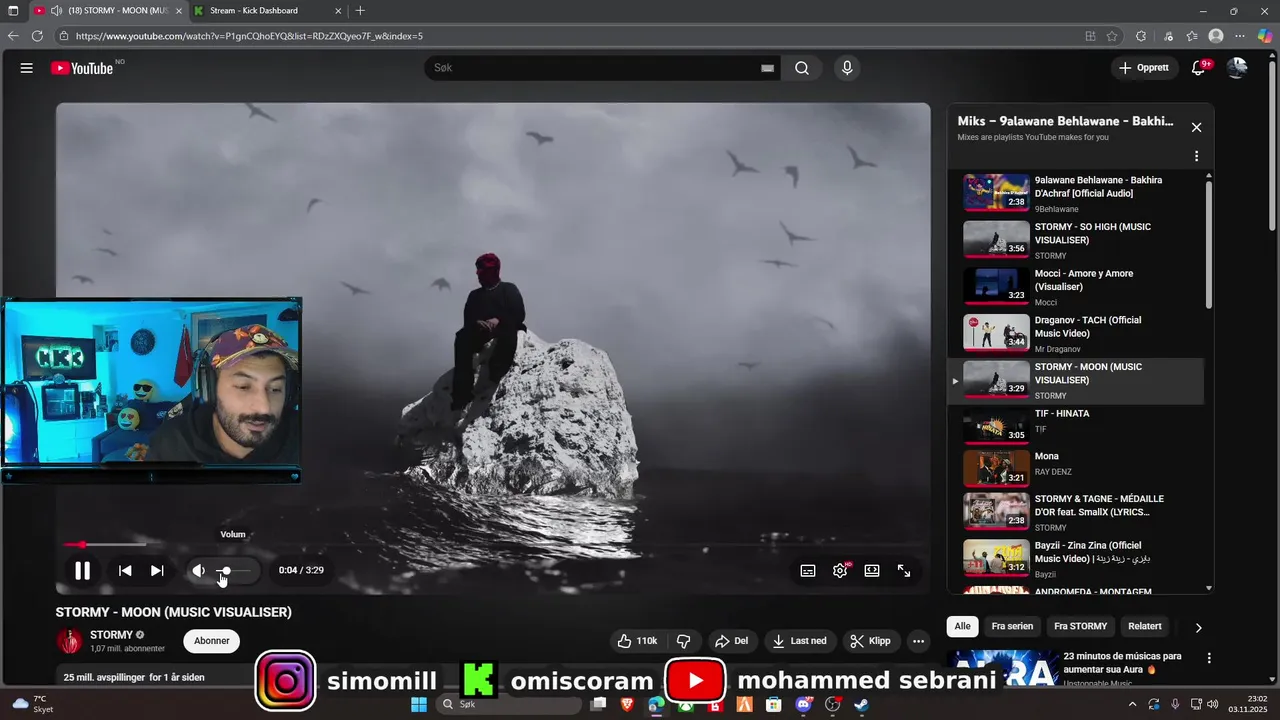Toggle subtitles on the player
Viewport: 1280px width, 720px height.
(x=808, y=570)
